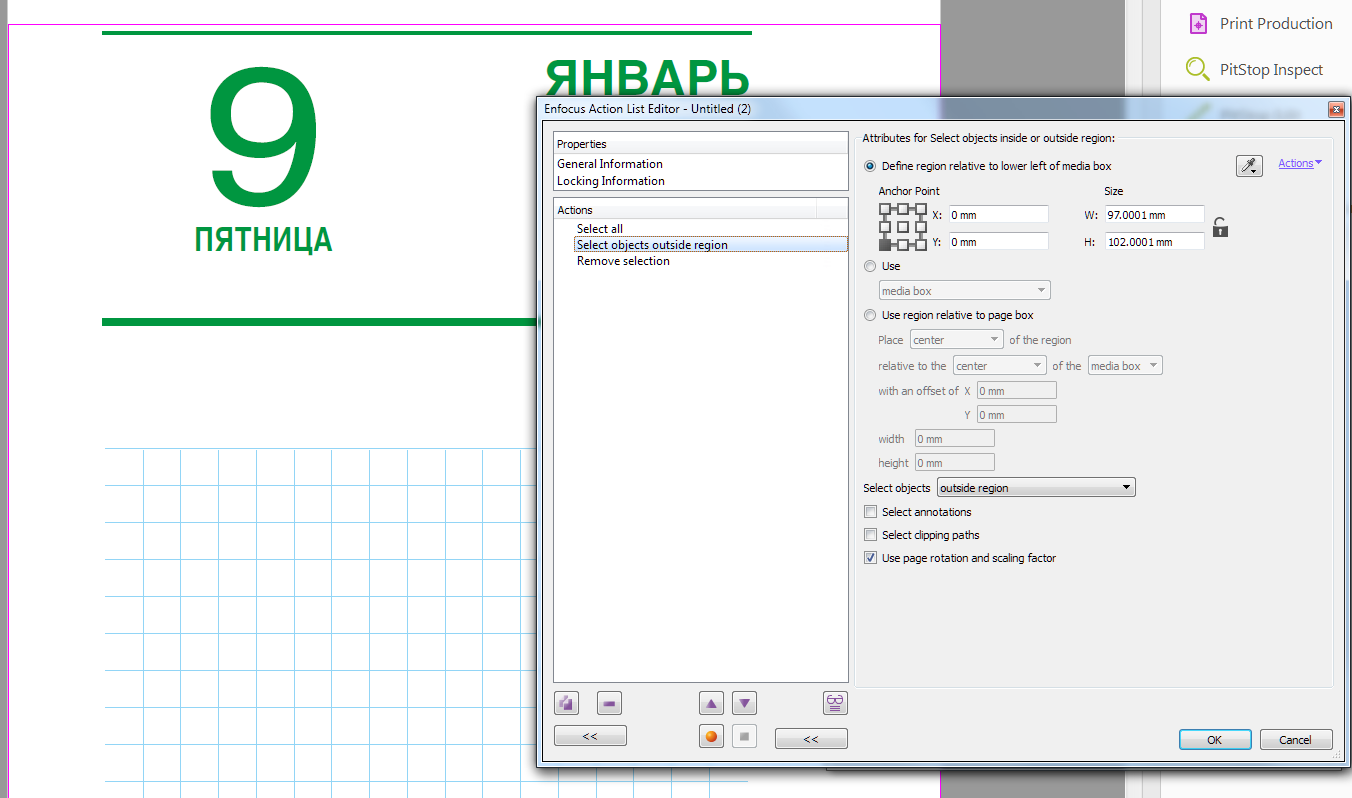
Task: Open PitStop Inspect tool
Action: coord(1270,69)
